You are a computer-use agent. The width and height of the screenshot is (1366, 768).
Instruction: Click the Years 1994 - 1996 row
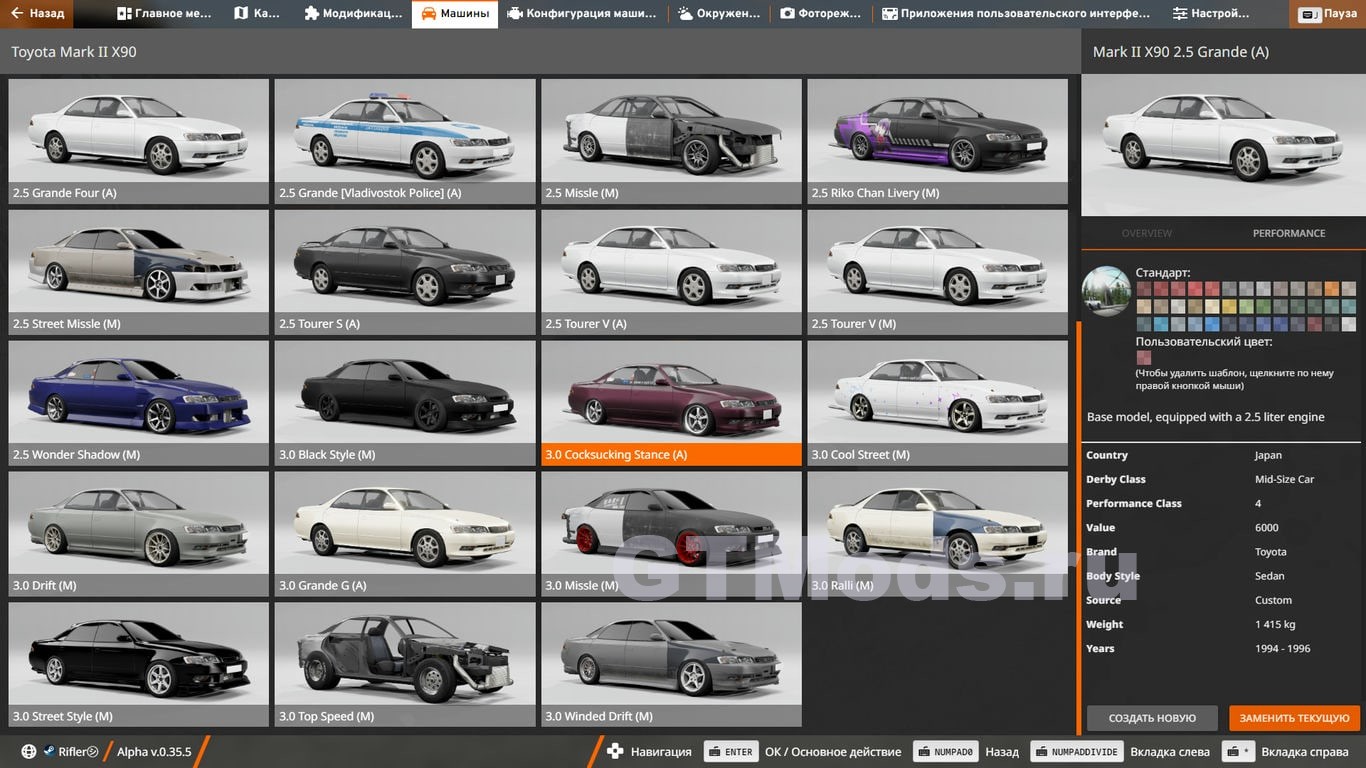click(1221, 648)
